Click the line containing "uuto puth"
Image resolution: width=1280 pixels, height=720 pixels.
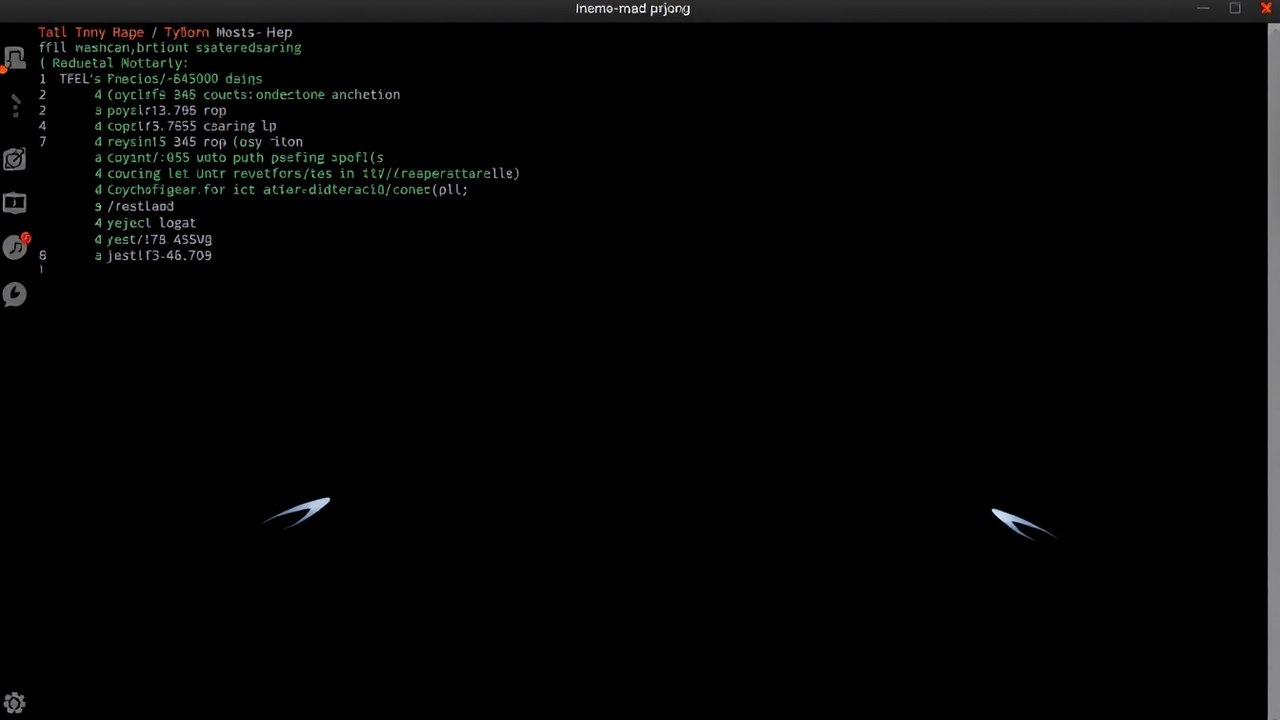coord(239,157)
